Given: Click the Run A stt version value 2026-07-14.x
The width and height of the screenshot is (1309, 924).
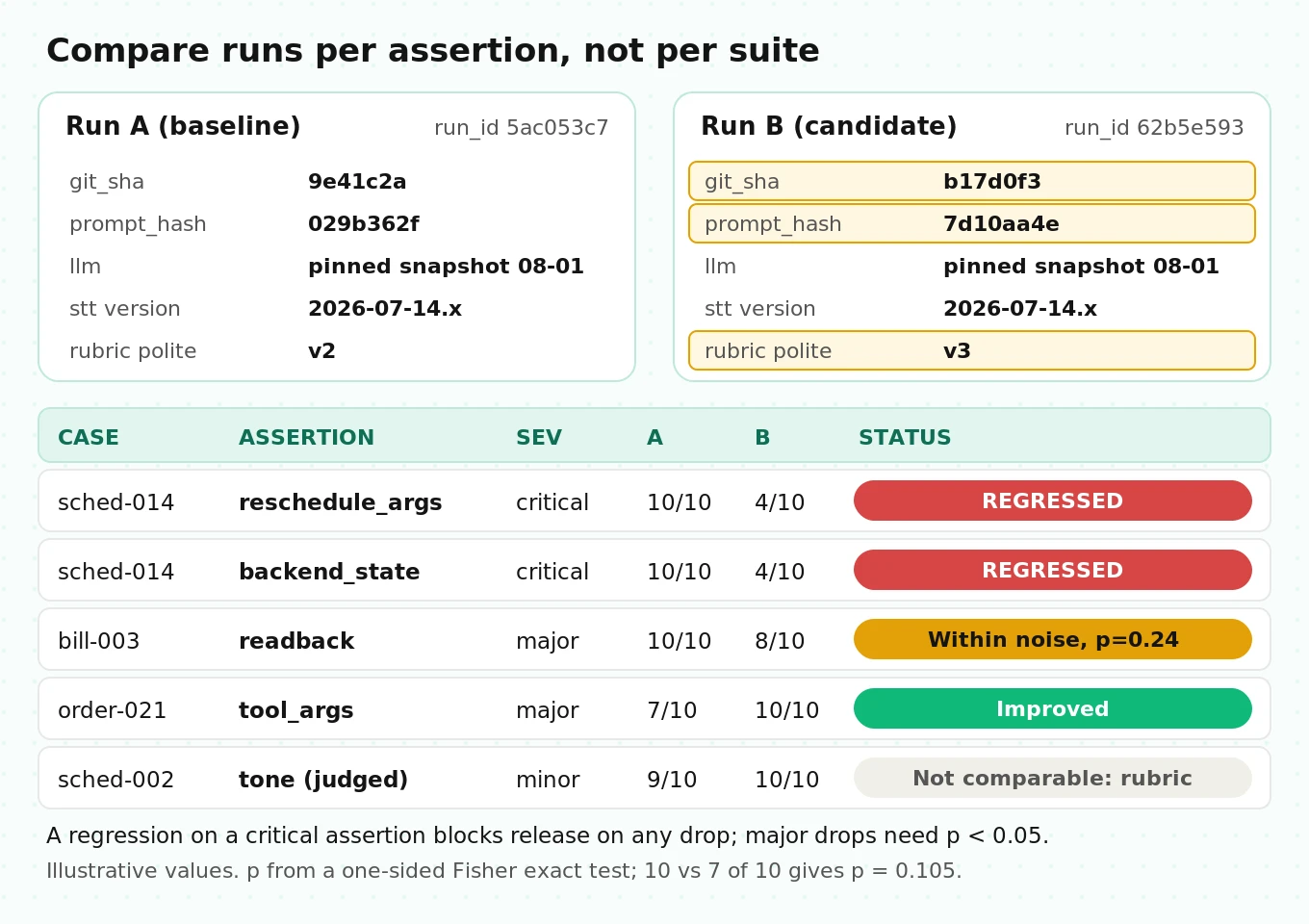Looking at the screenshot, I should click(x=385, y=309).
